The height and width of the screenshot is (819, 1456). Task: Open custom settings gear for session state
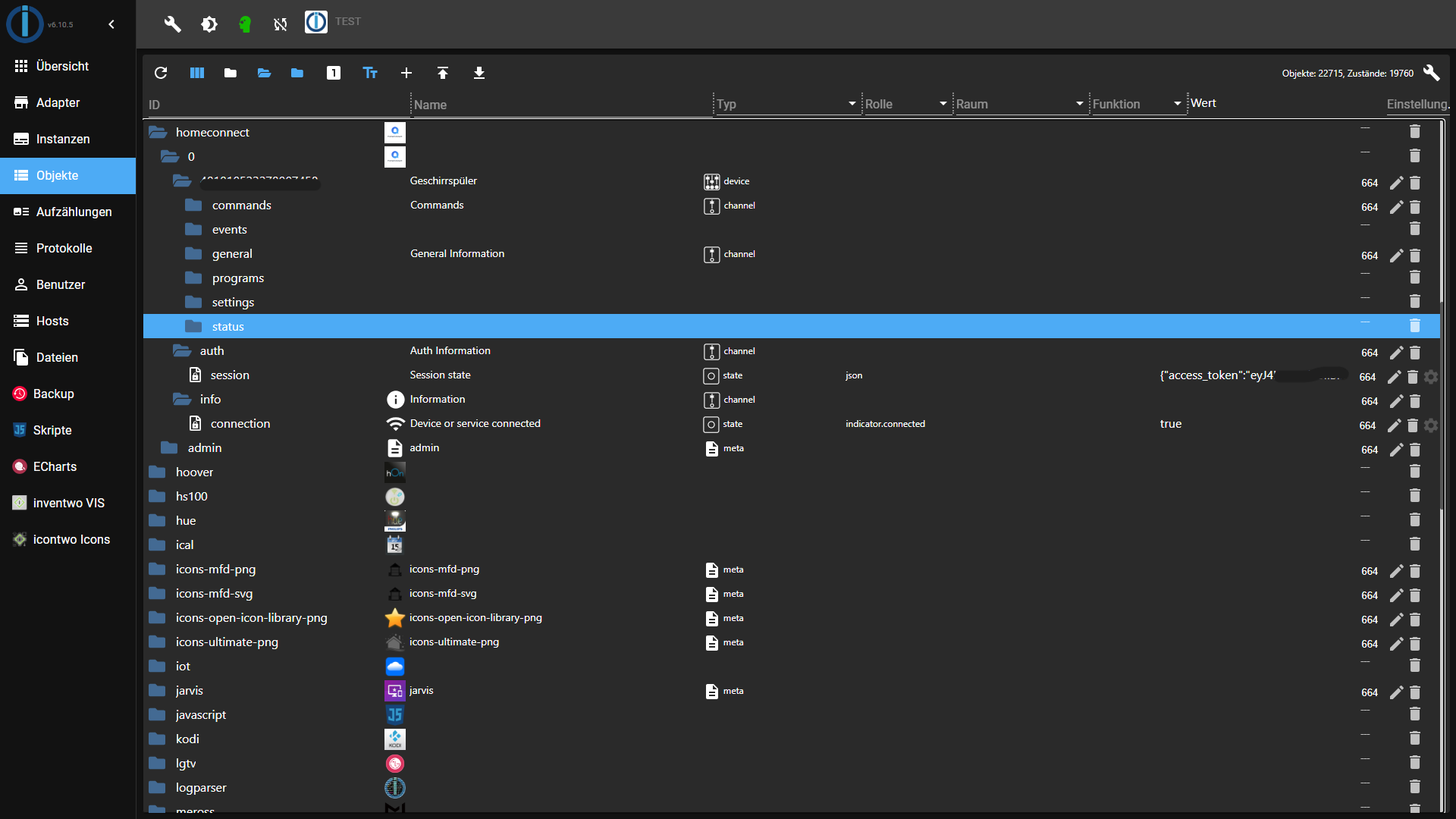1431,377
